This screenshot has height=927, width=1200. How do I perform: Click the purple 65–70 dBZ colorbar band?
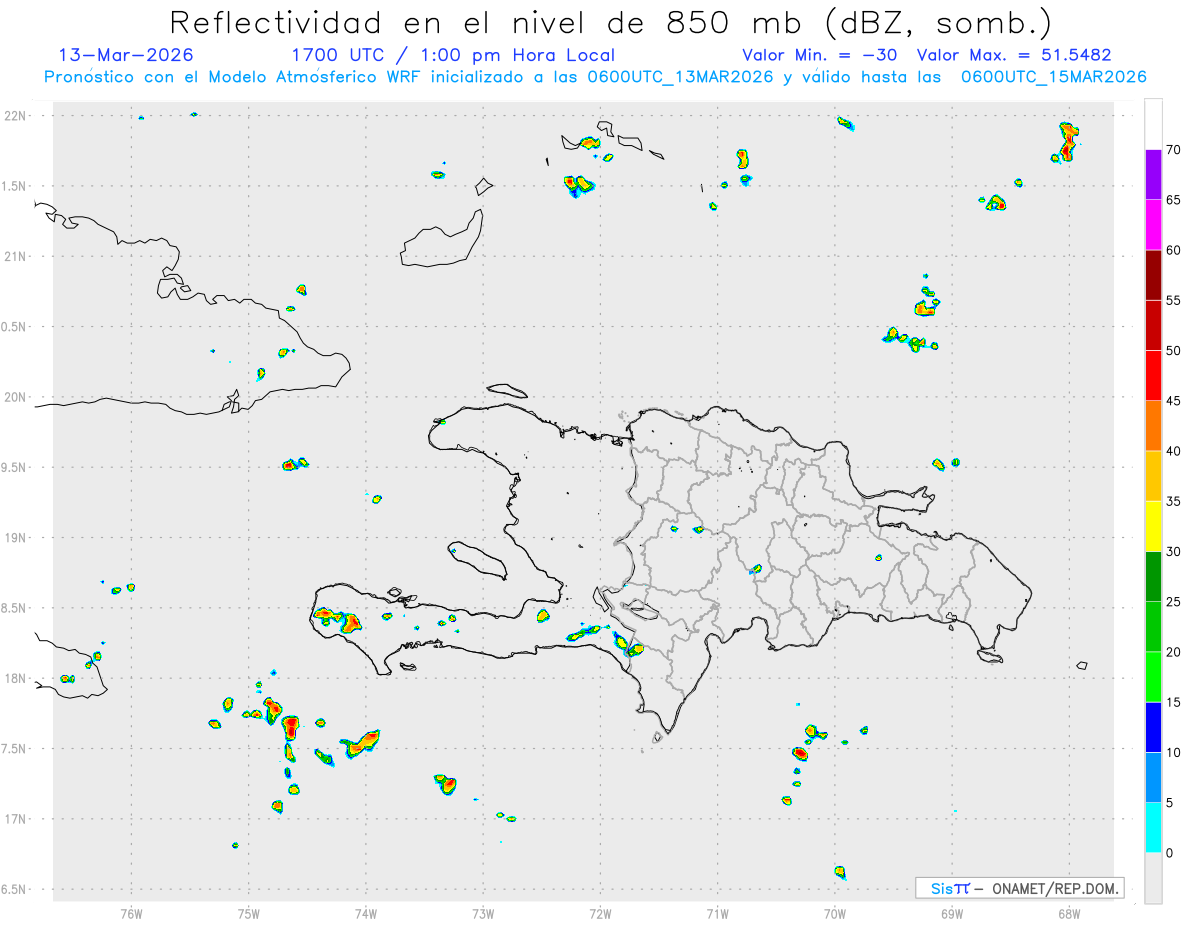point(1153,175)
